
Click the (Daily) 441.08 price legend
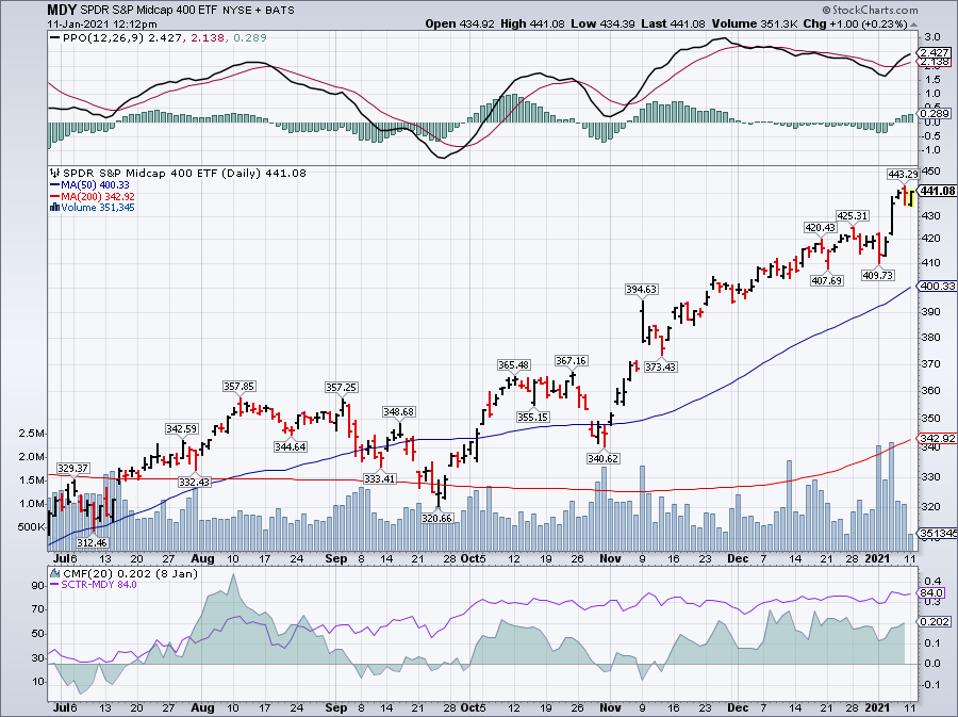(x=263, y=173)
